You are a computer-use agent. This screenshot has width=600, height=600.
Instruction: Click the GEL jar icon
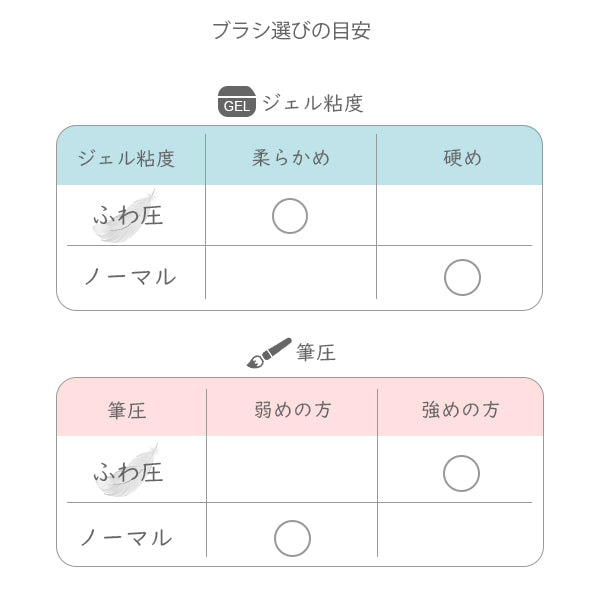[x=237, y=102]
